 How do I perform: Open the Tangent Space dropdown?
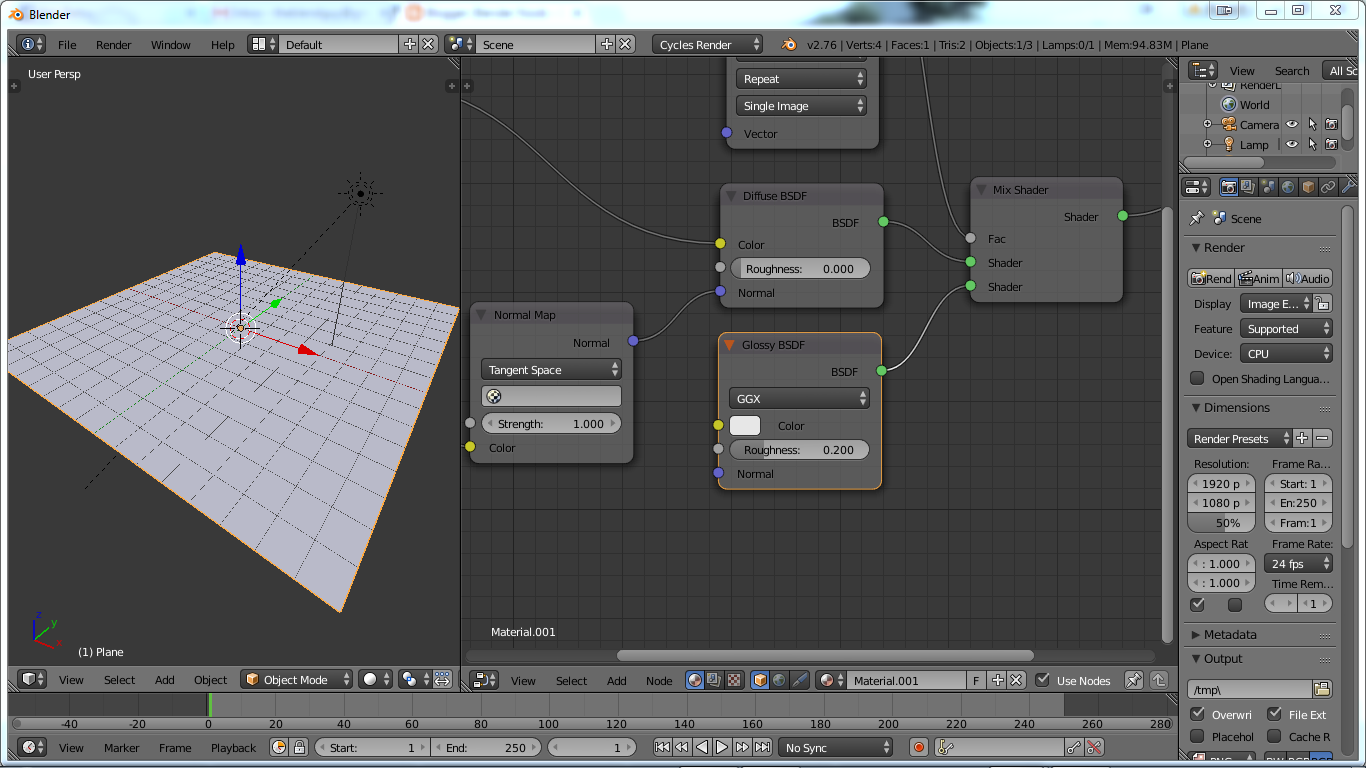[x=551, y=370]
